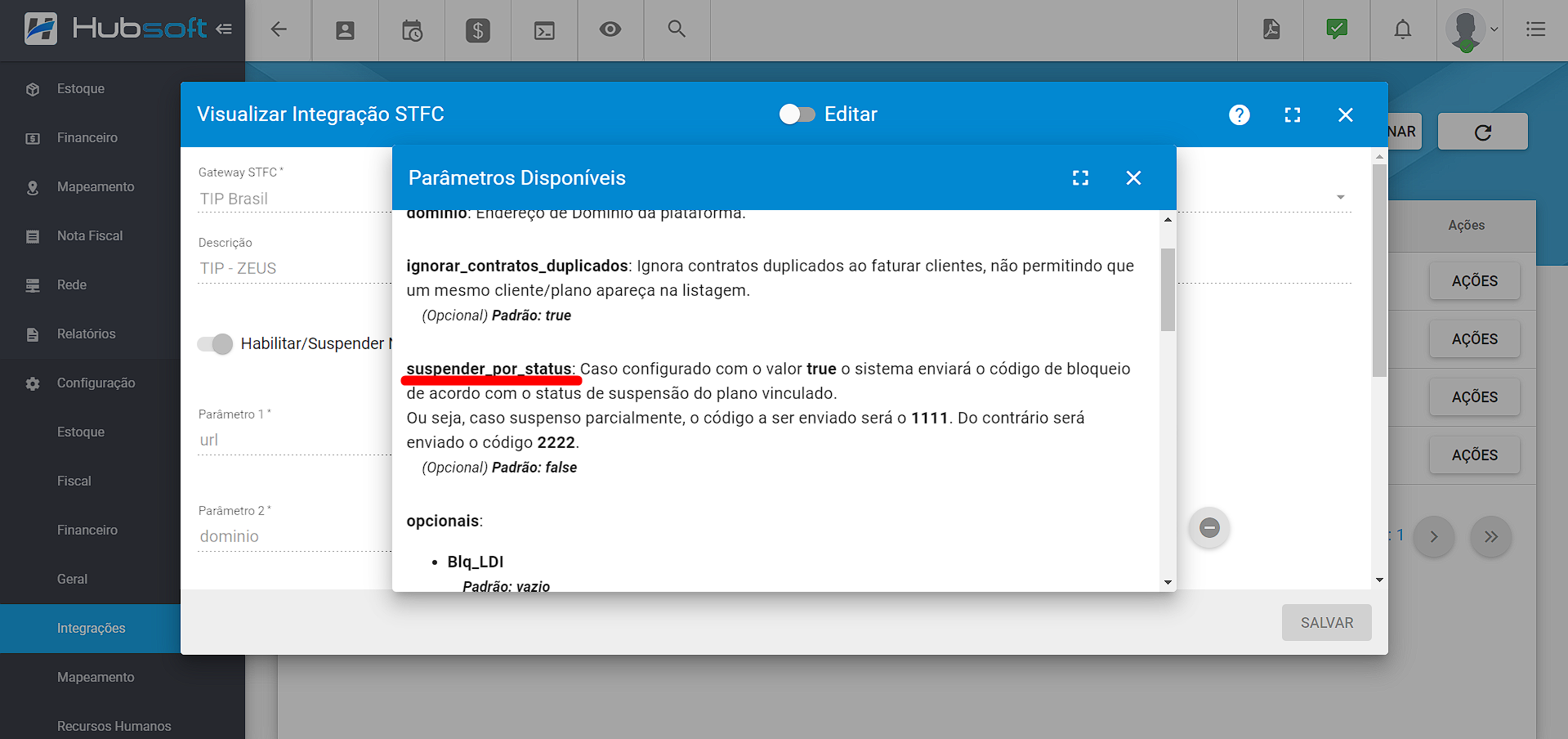Image resolution: width=1568 pixels, height=739 pixels.
Task: Select Financeiro under Configuração
Action: pos(90,531)
